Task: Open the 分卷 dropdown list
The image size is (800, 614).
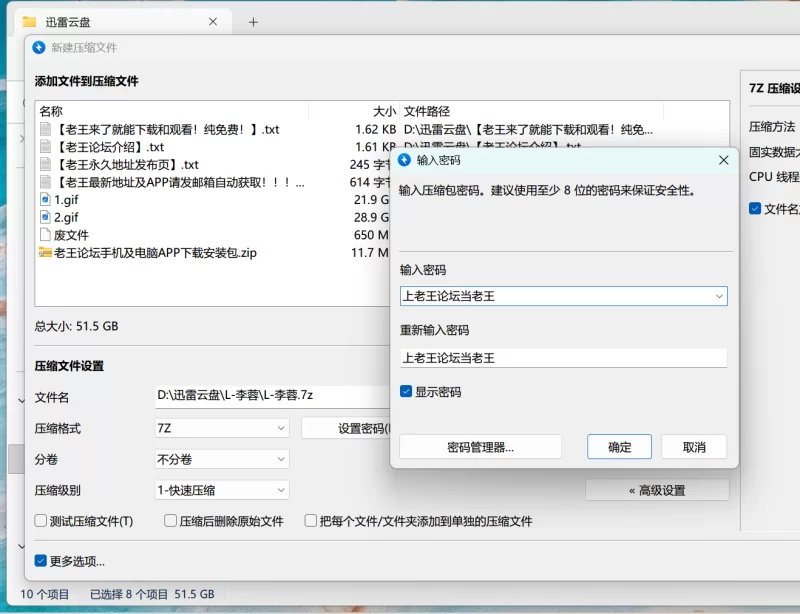Action: click(x=281, y=459)
